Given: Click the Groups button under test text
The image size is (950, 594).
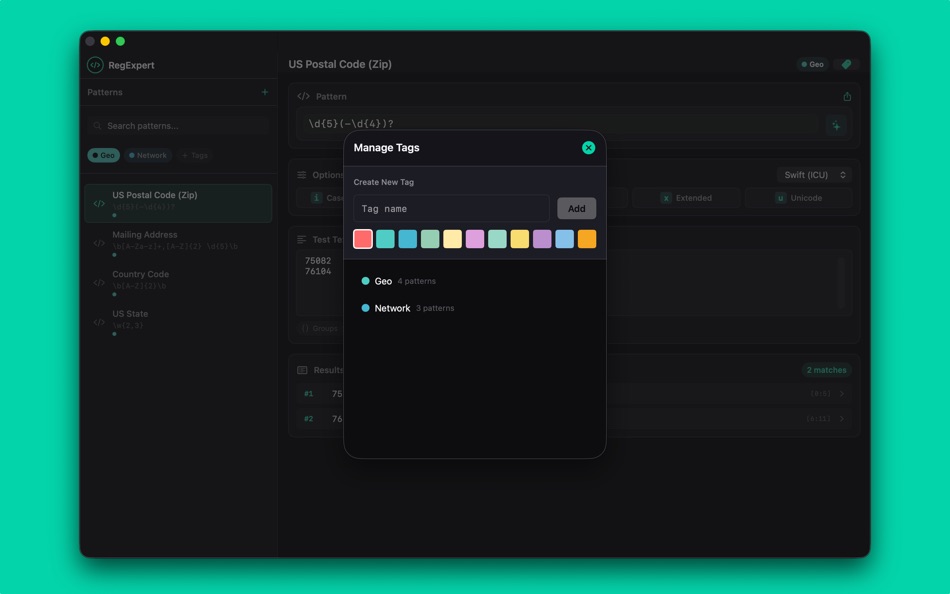Looking at the screenshot, I should click(319, 329).
